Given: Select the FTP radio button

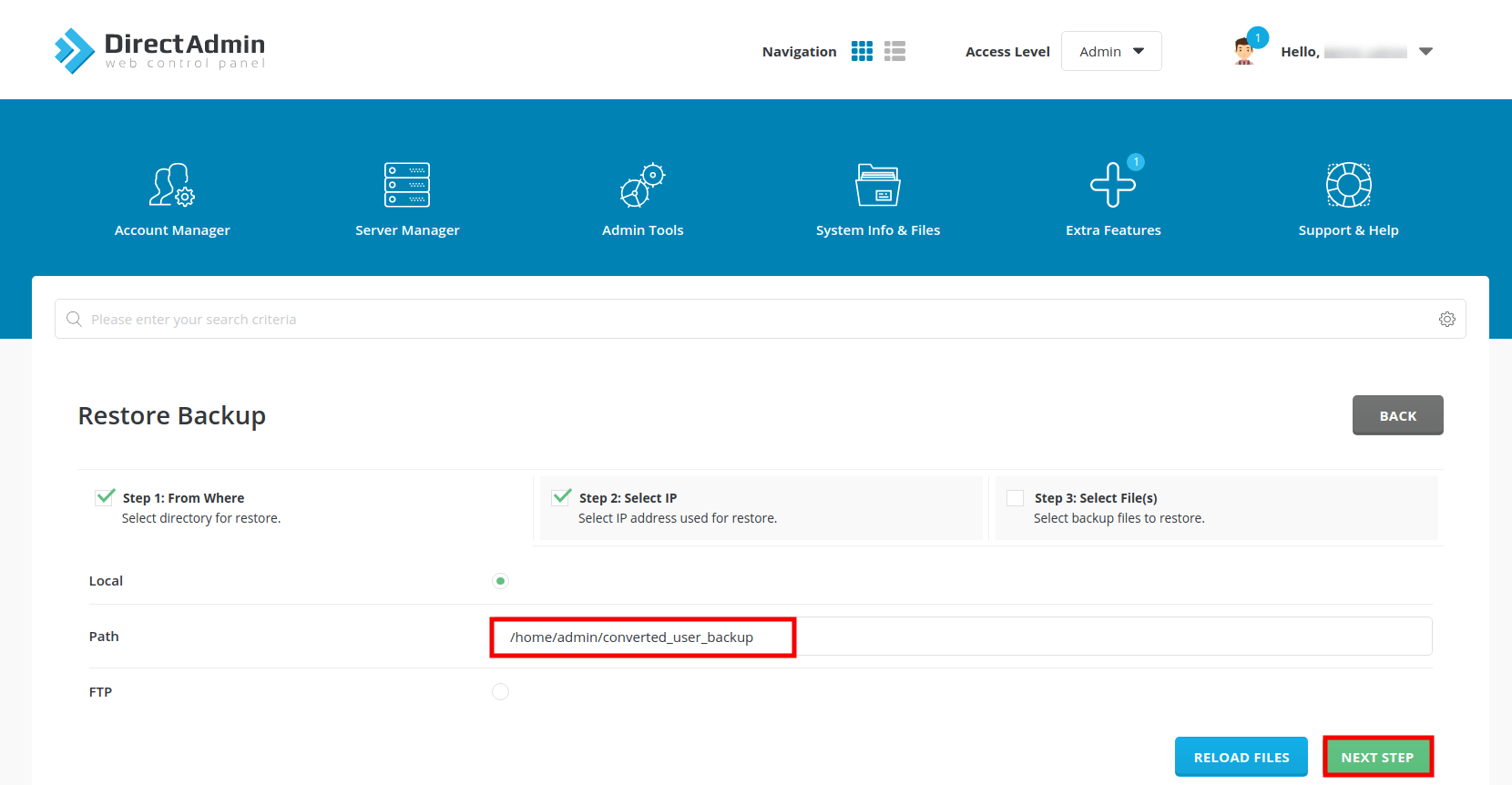Looking at the screenshot, I should (500, 692).
